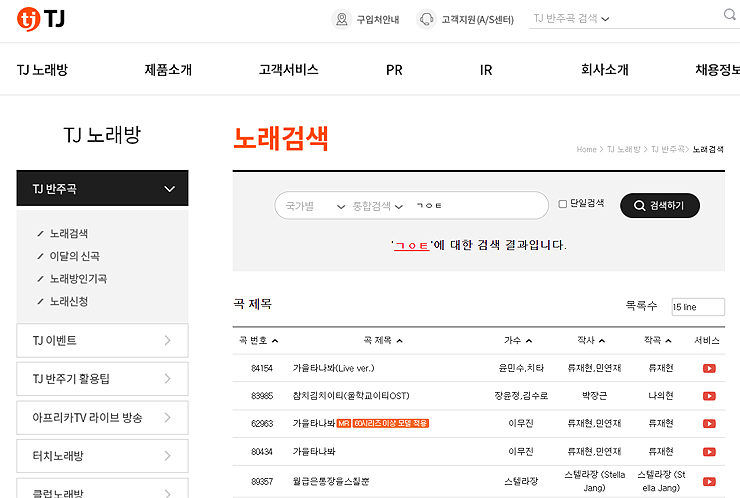Click TJ 반주곡 in the breadcrumb
The image size is (740, 498).
tap(668, 149)
